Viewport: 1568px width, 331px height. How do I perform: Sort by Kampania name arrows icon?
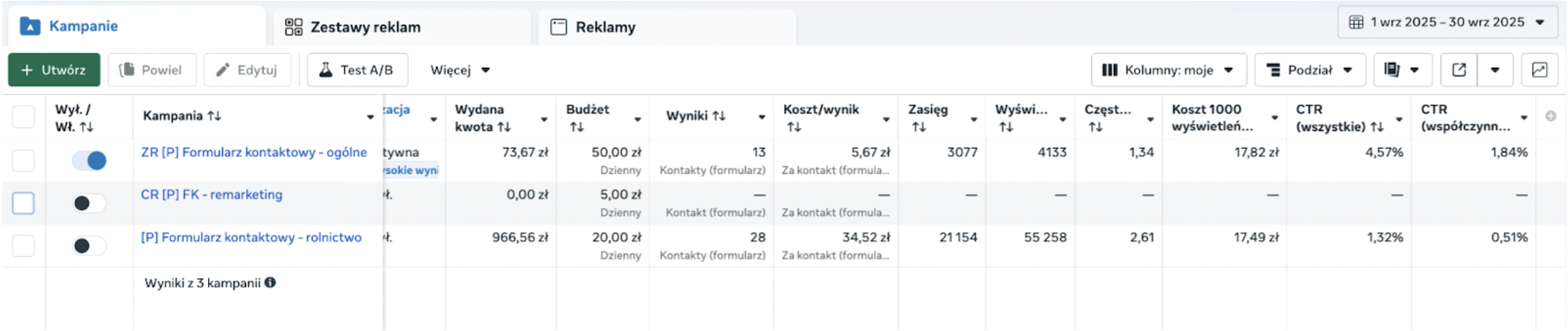(x=215, y=116)
